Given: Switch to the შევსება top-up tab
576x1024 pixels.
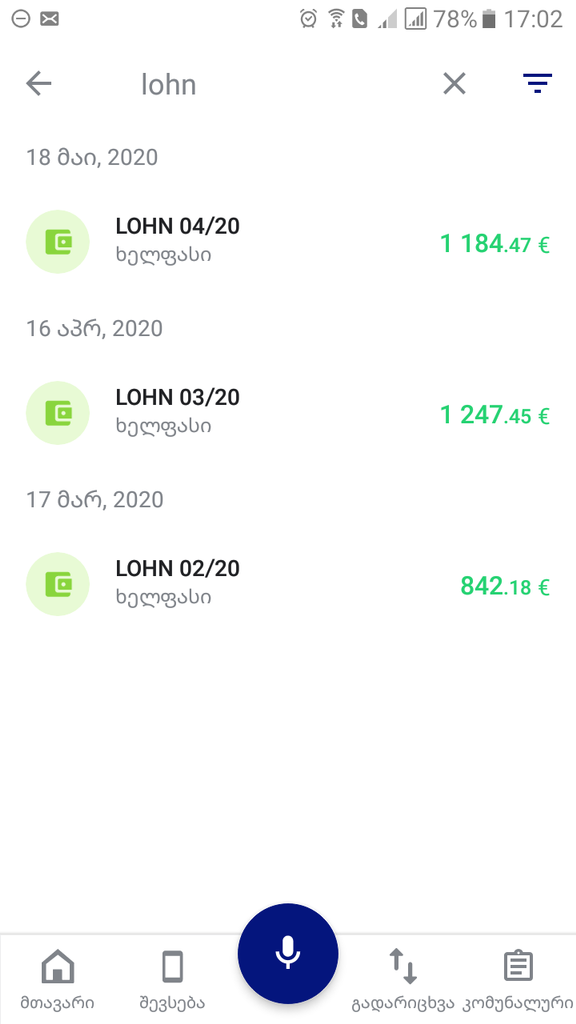Looking at the screenshot, I should [172, 979].
